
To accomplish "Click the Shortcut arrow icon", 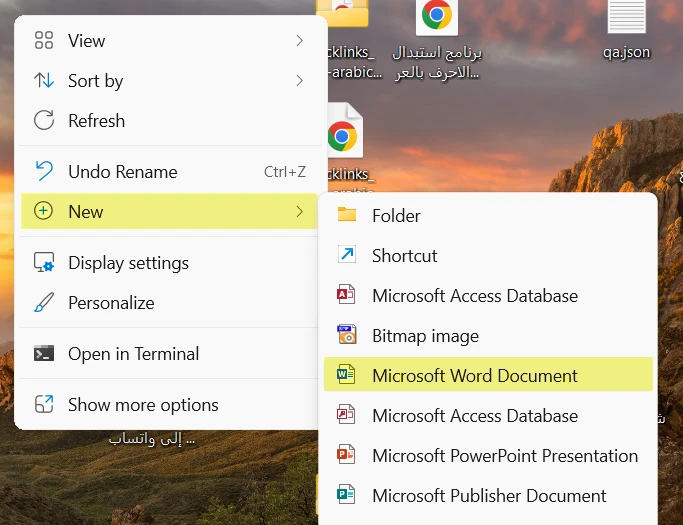I will pyautogui.click(x=347, y=254).
